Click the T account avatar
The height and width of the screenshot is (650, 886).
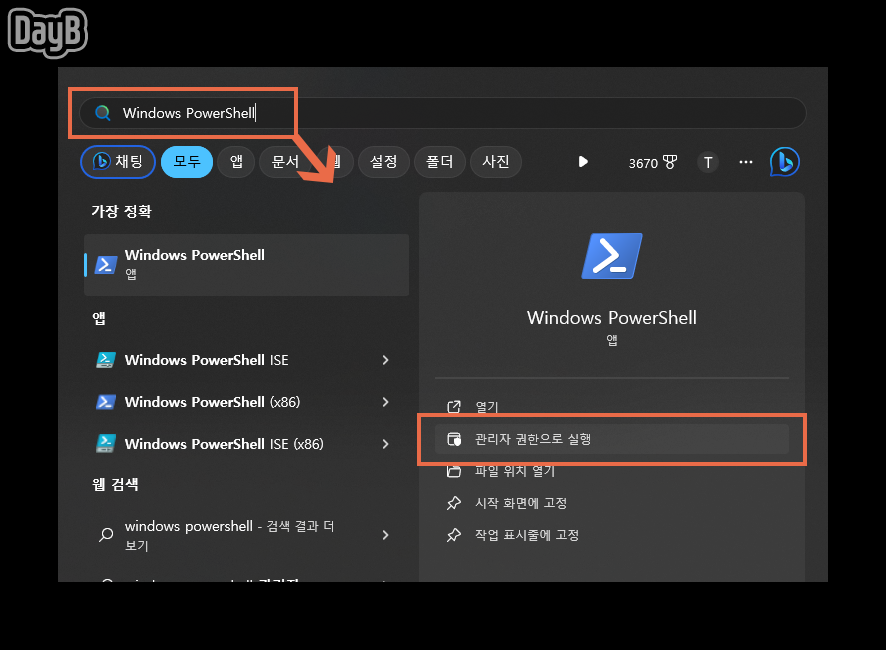coord(708,163)
